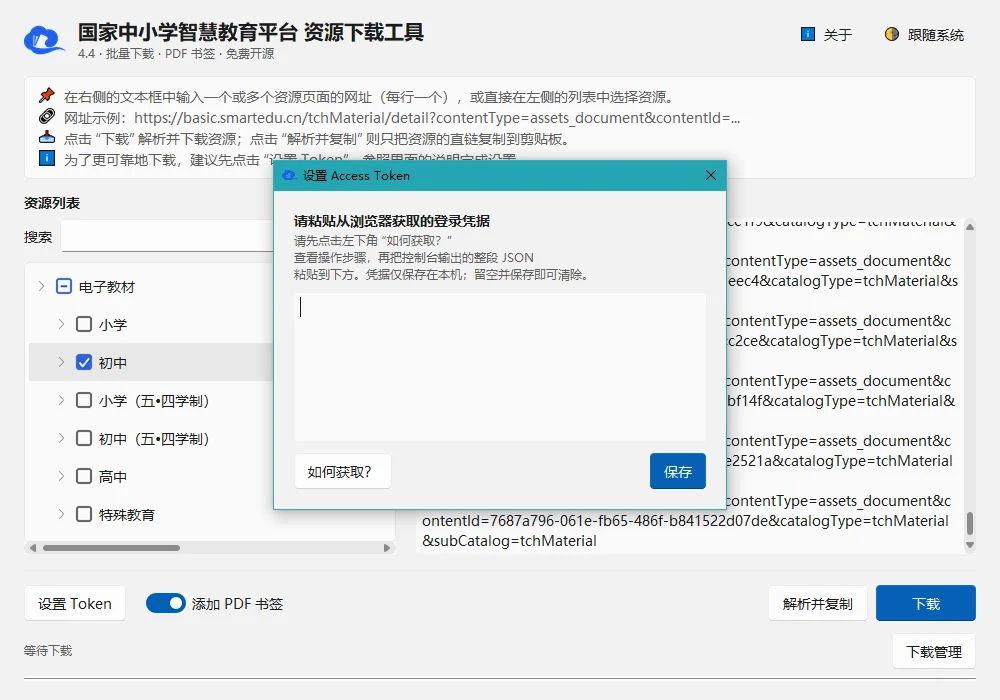Viewport: 1000px width, 700px height.
Task: Expand 初中（五•四学制） node
Action: click(x=61, y=438)
